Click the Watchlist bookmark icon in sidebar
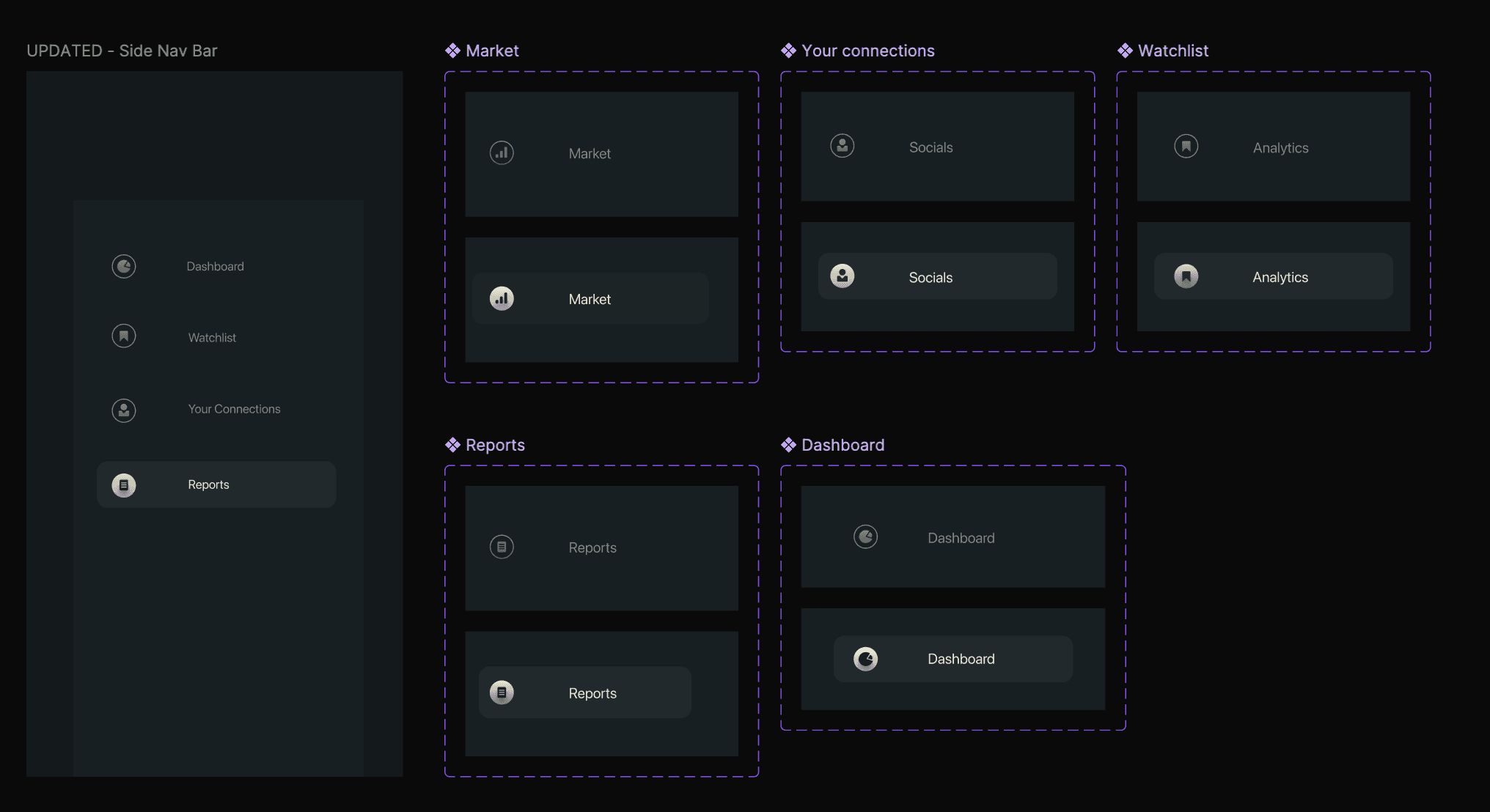 124,336
